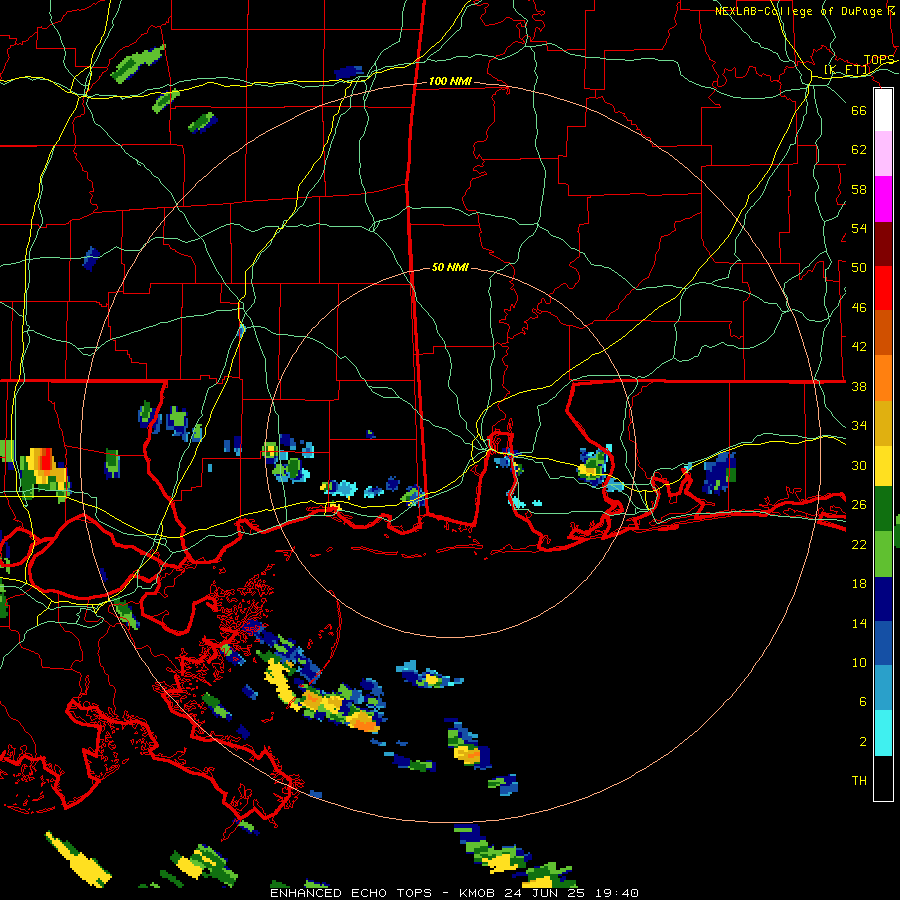Image resolution: width=900 pixels, height=900 pixels.
Task: Click legend value "26"
Action: pos(859,505)
